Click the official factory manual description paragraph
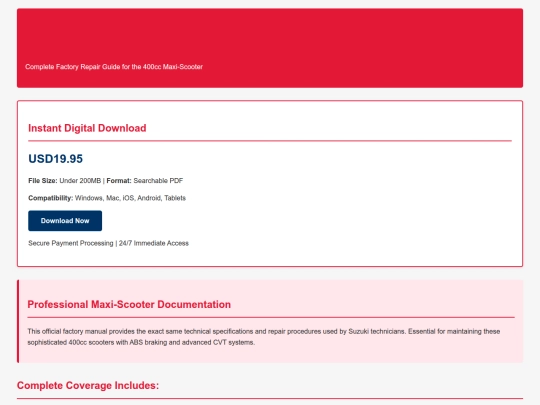The height and width of the screenshot is (405, 540). [x=264, y=337]
